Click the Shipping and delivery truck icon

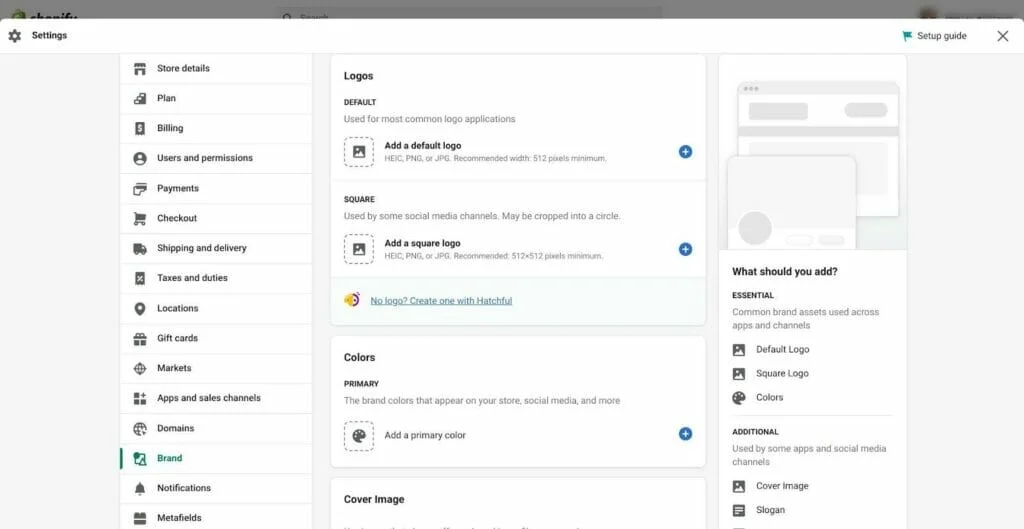[140, 249]
